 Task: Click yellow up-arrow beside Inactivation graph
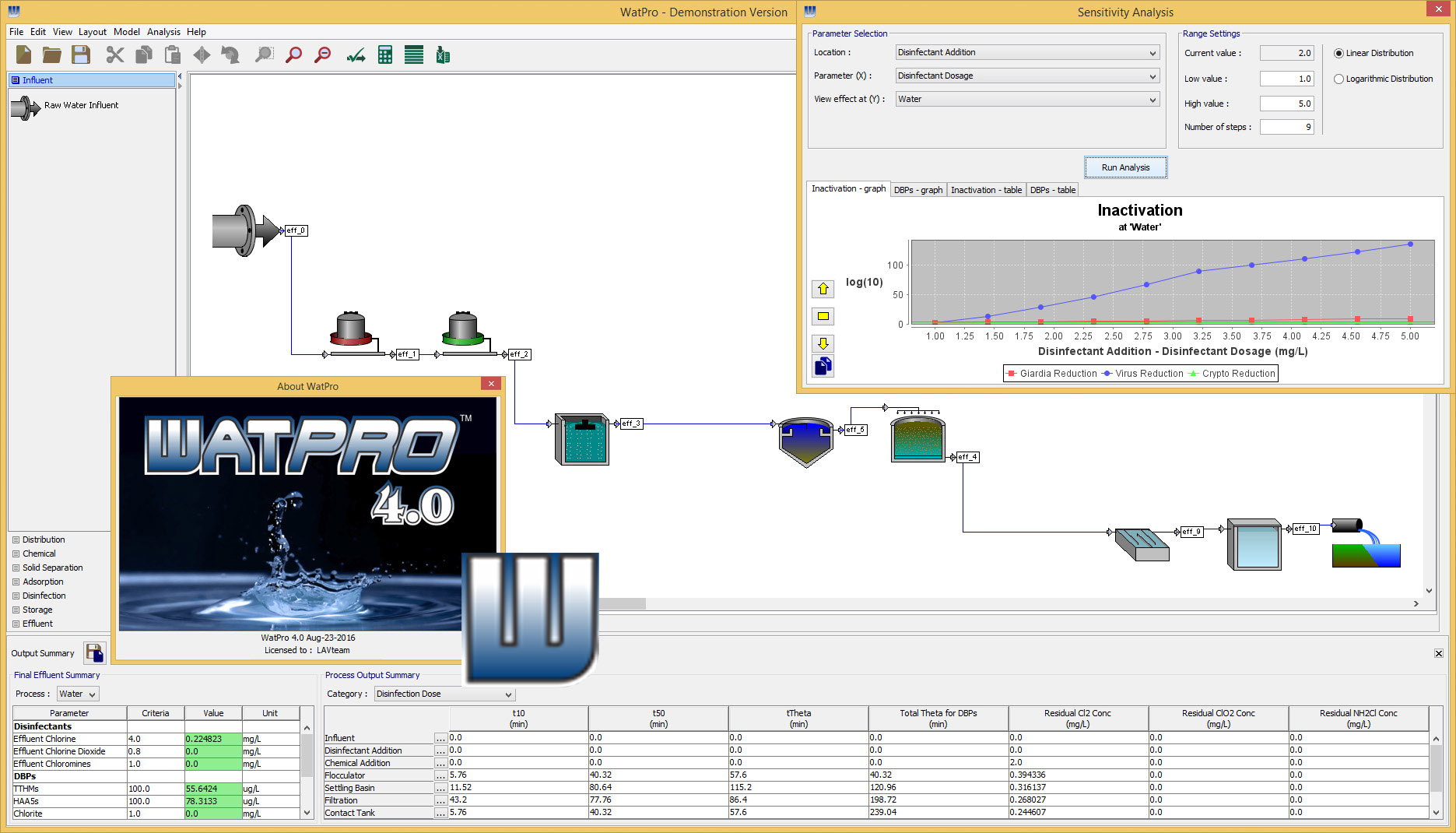click(823, 289)
